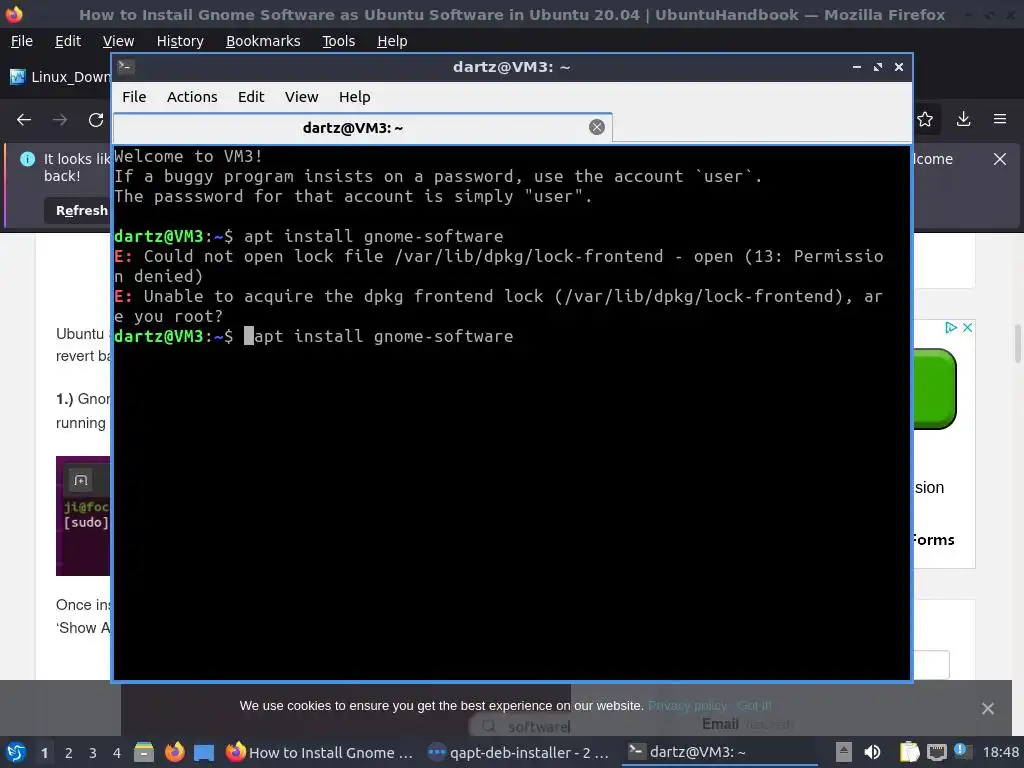1024x768 pixels.
Task: Switch to How to Install Gnome taskbar window
Action: click(319, 752)
